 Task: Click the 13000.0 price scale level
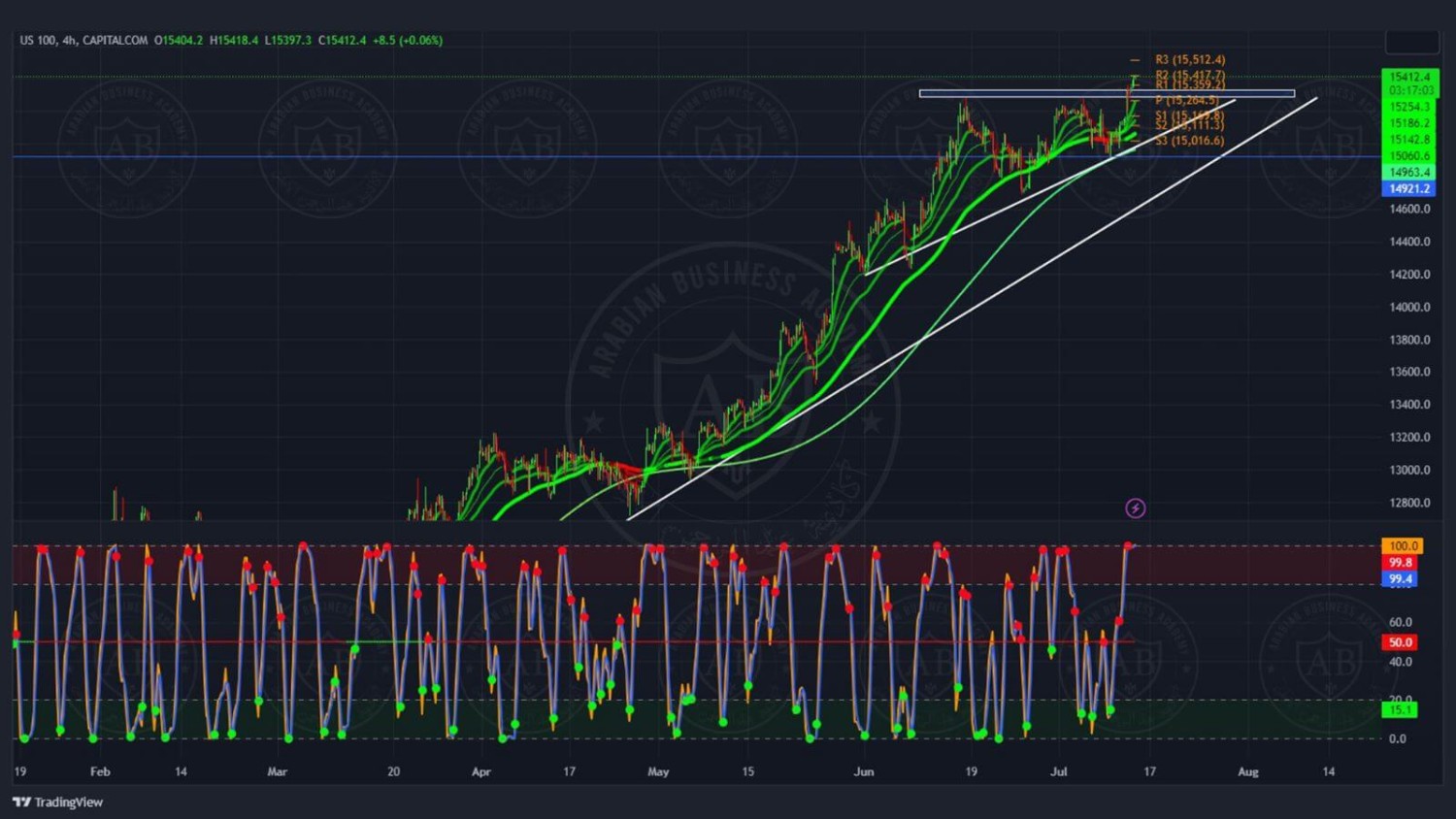point(1409,471)
